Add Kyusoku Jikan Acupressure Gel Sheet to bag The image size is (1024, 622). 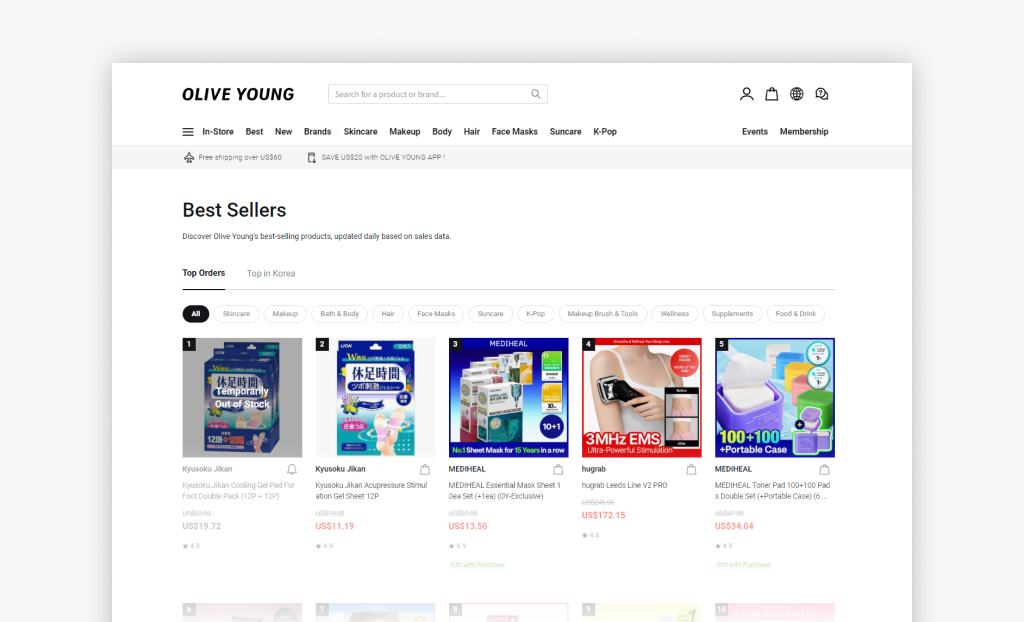tap(425, 469)
